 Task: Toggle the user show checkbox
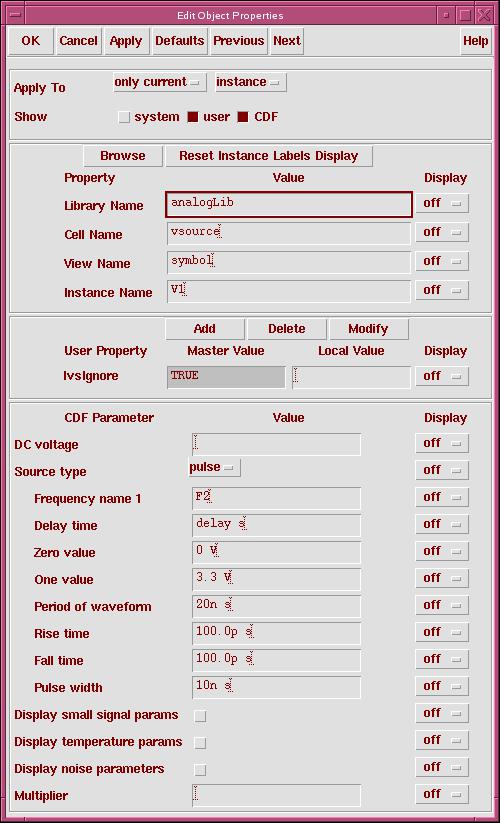coord(193,117)
